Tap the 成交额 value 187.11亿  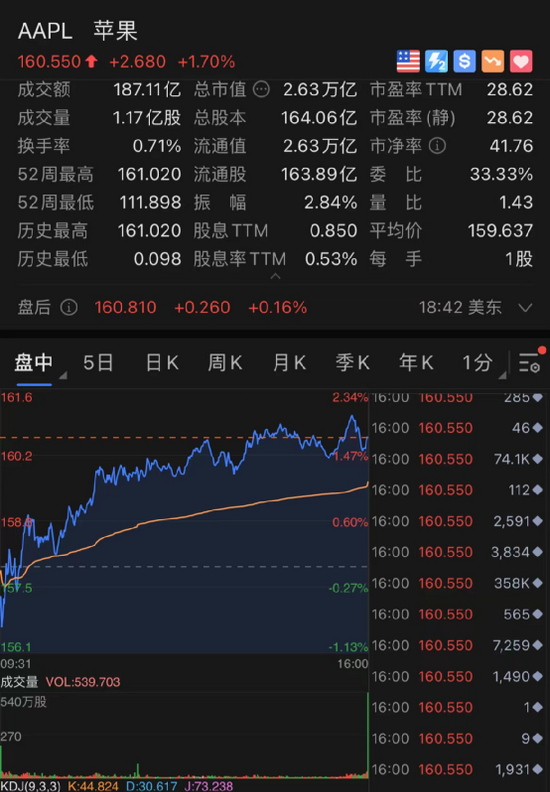[147, 90]
